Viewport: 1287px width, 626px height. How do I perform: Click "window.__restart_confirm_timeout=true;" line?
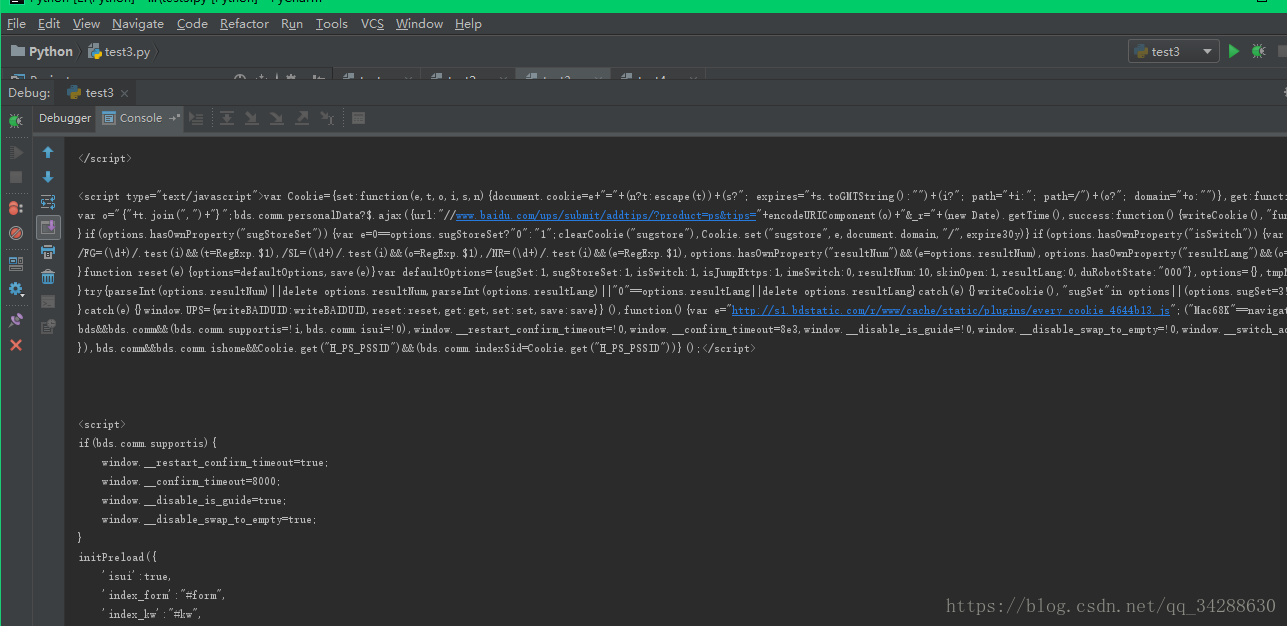tap(214, 462)
